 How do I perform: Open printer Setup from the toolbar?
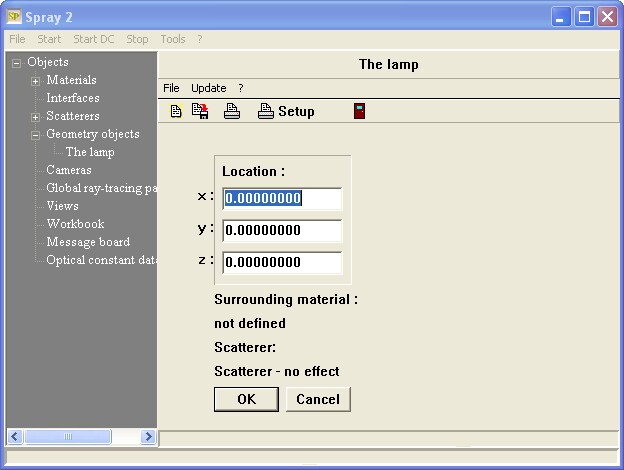pos(286,111)
